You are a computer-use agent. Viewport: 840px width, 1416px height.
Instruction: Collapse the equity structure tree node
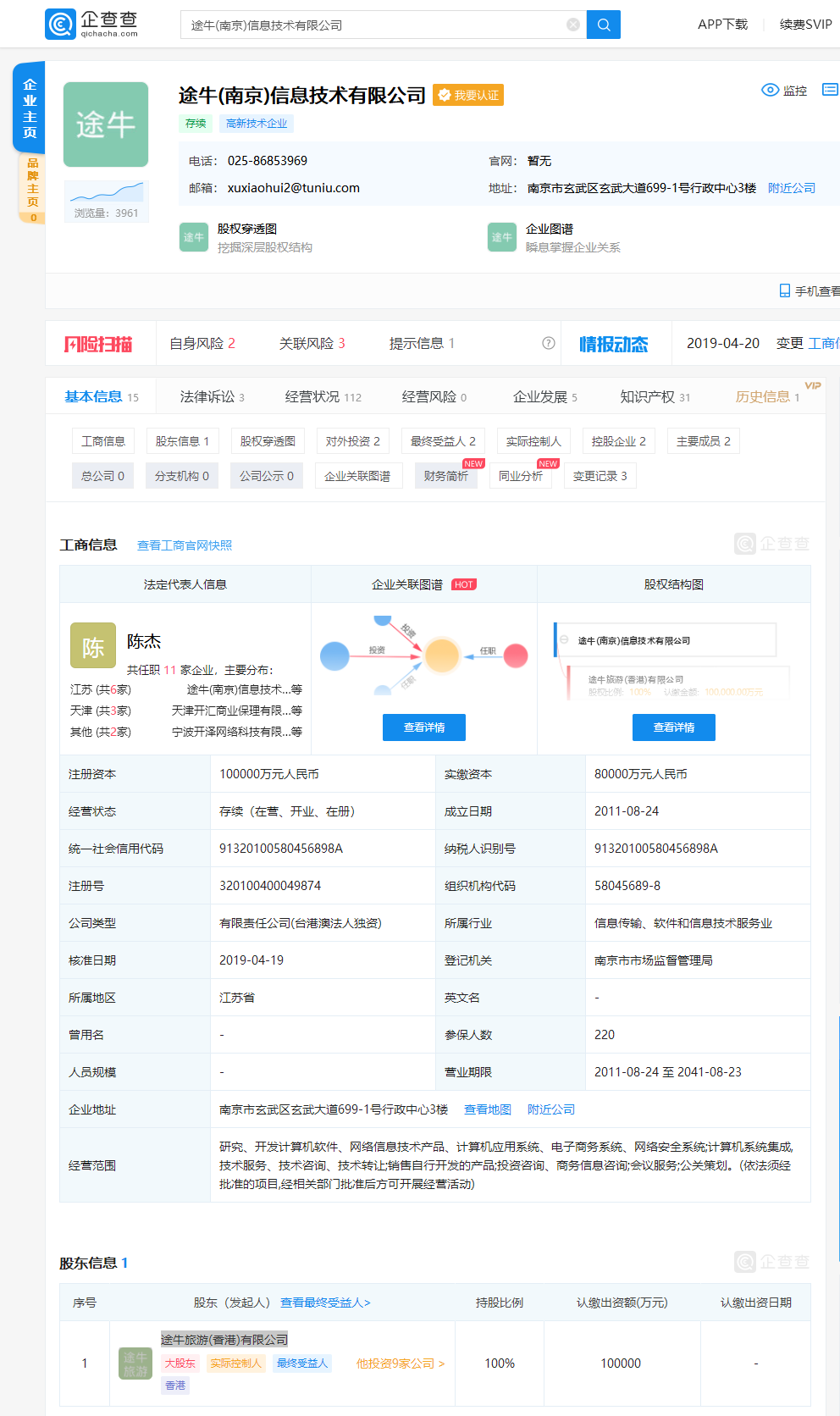[564, 639]
